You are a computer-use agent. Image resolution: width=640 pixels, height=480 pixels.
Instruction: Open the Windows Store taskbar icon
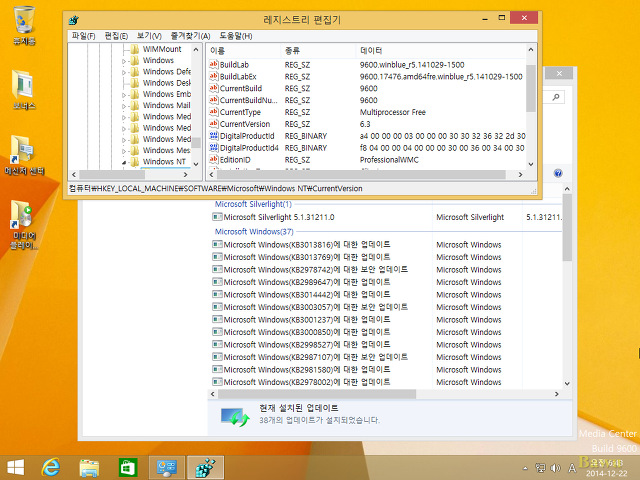[127, 467]
